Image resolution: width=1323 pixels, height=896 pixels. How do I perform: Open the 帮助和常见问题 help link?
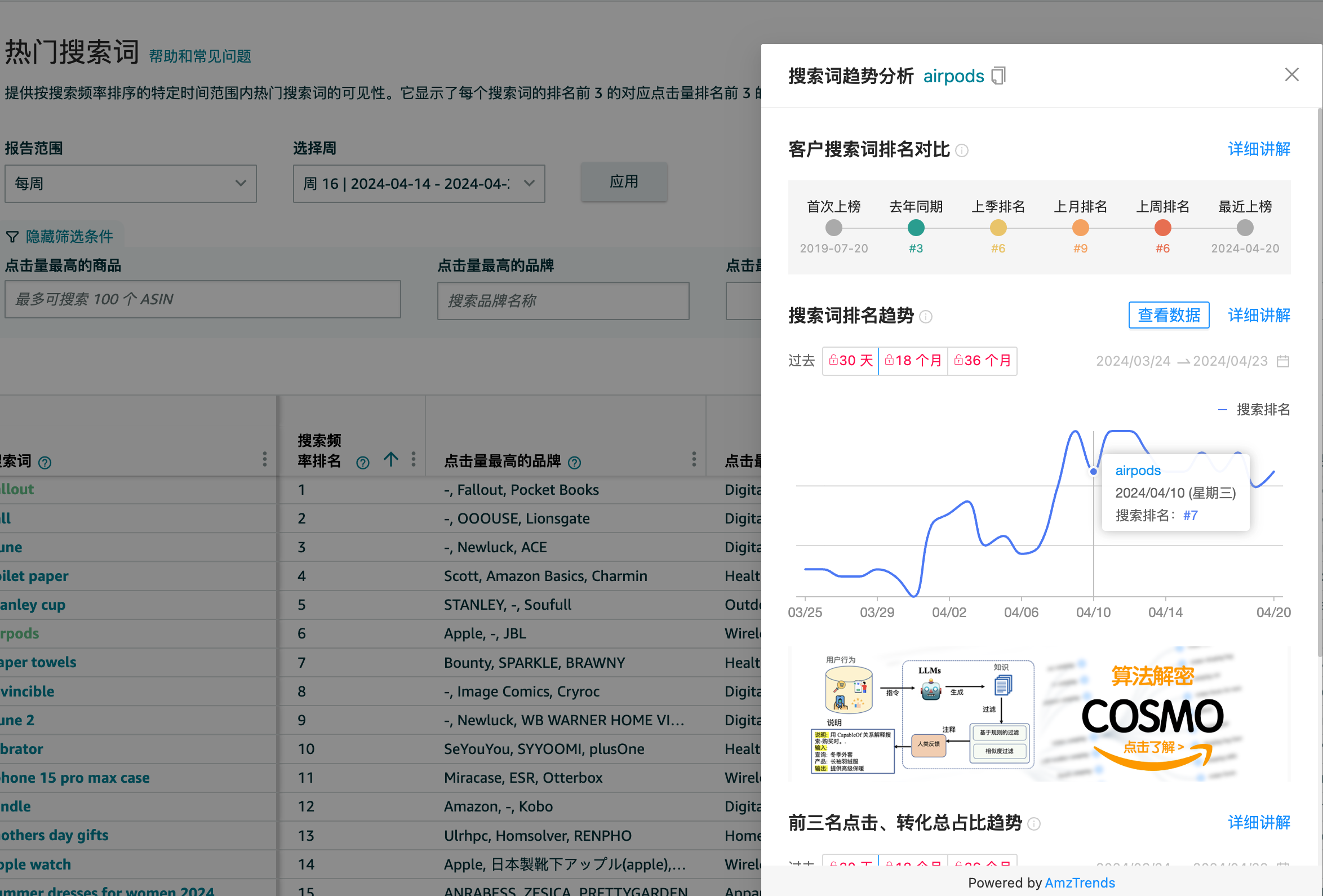click(x=200, y=56)
